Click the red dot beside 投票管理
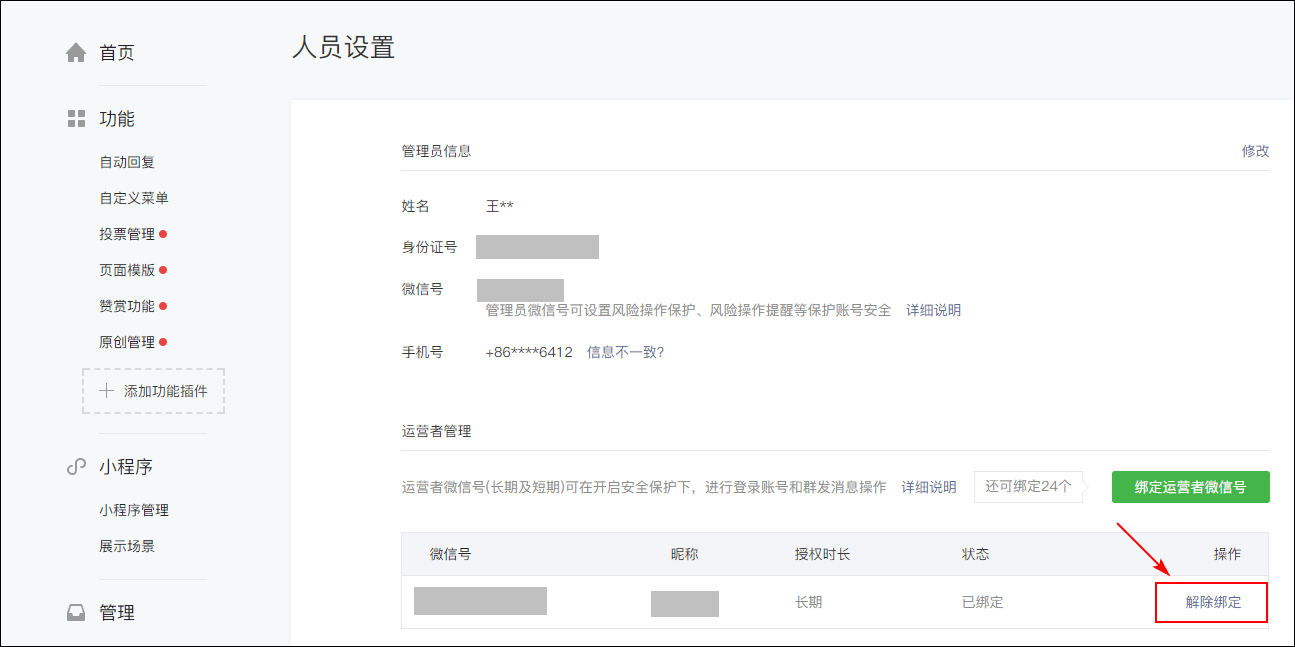Image resolution: width=1295 pixels, height=647 pixels. click(x=163, y=234)
